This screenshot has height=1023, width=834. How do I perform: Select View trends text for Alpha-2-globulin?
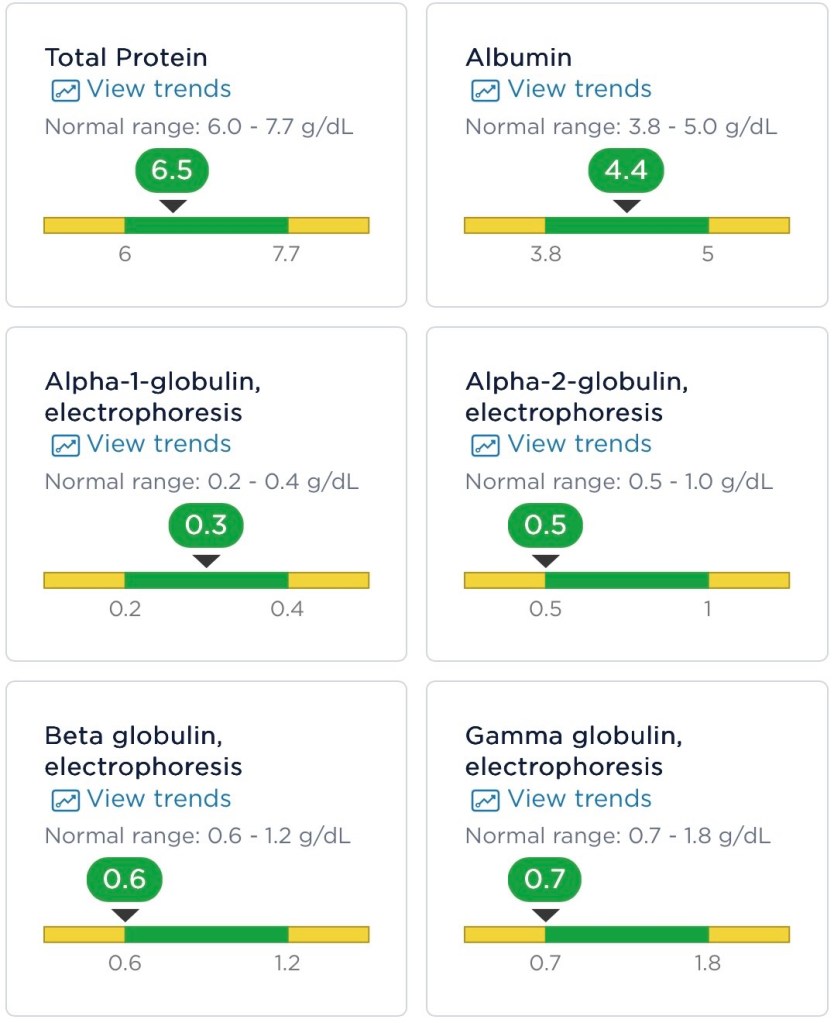pyautogui.click(x=579, y=444)
